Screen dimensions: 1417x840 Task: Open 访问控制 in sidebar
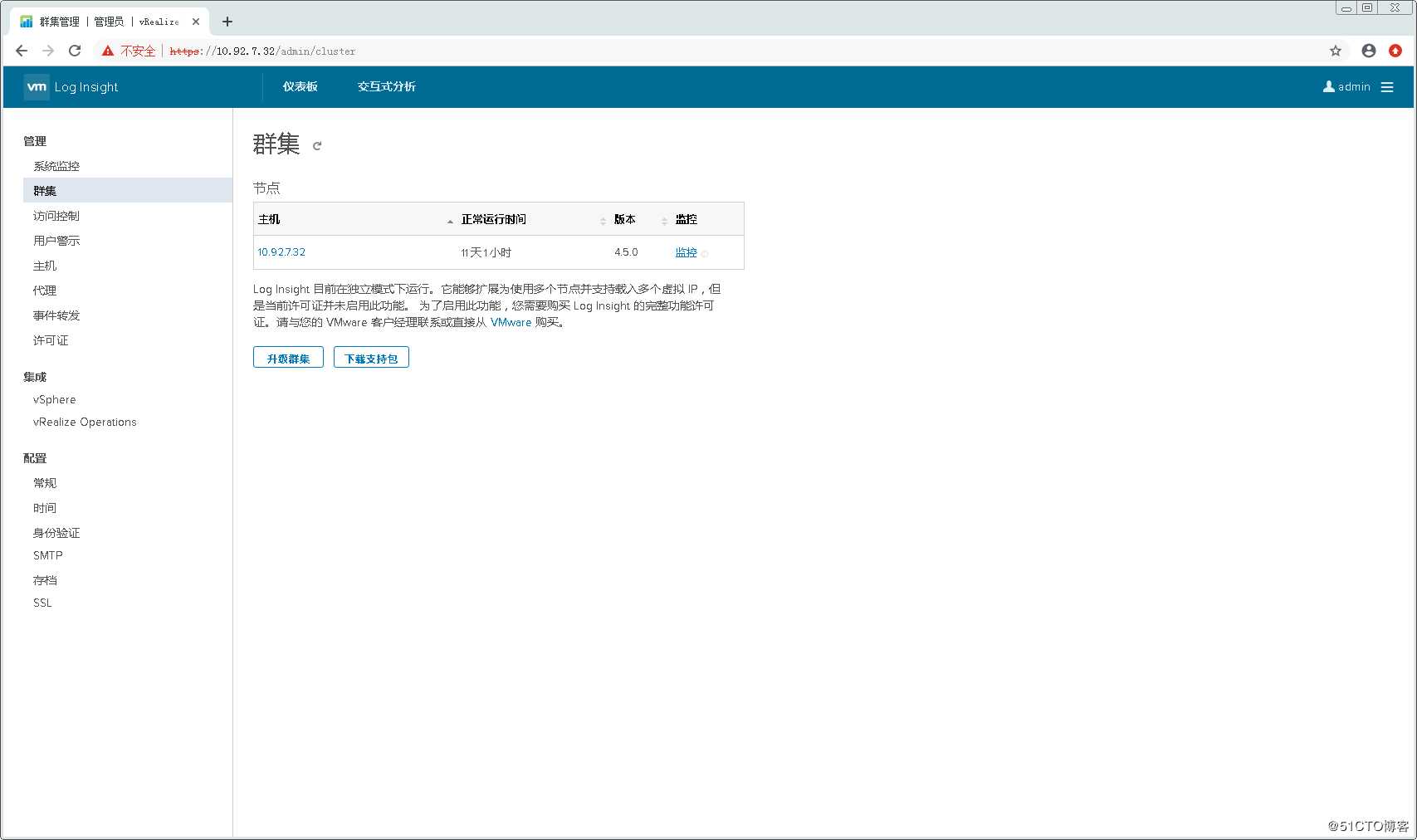coord(56,216)
